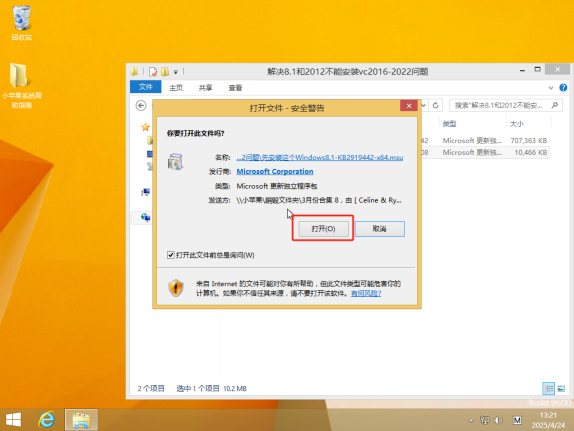This screenshot has width=574, height=431.
Task: Open the volume speaker tray icon
Action: coord(498,420)
